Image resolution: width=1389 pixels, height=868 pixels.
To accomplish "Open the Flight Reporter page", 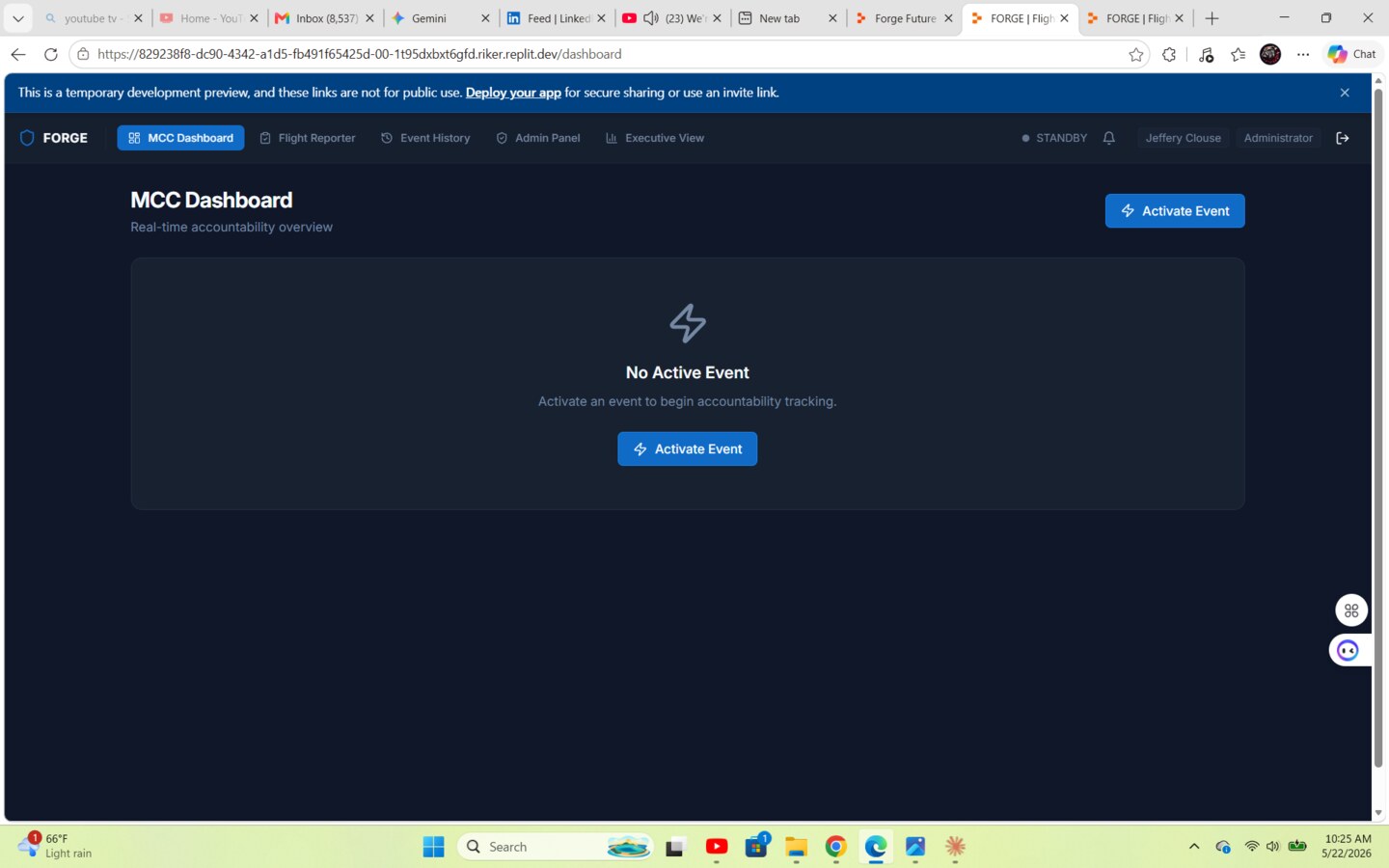I will (x=308, y=138).
